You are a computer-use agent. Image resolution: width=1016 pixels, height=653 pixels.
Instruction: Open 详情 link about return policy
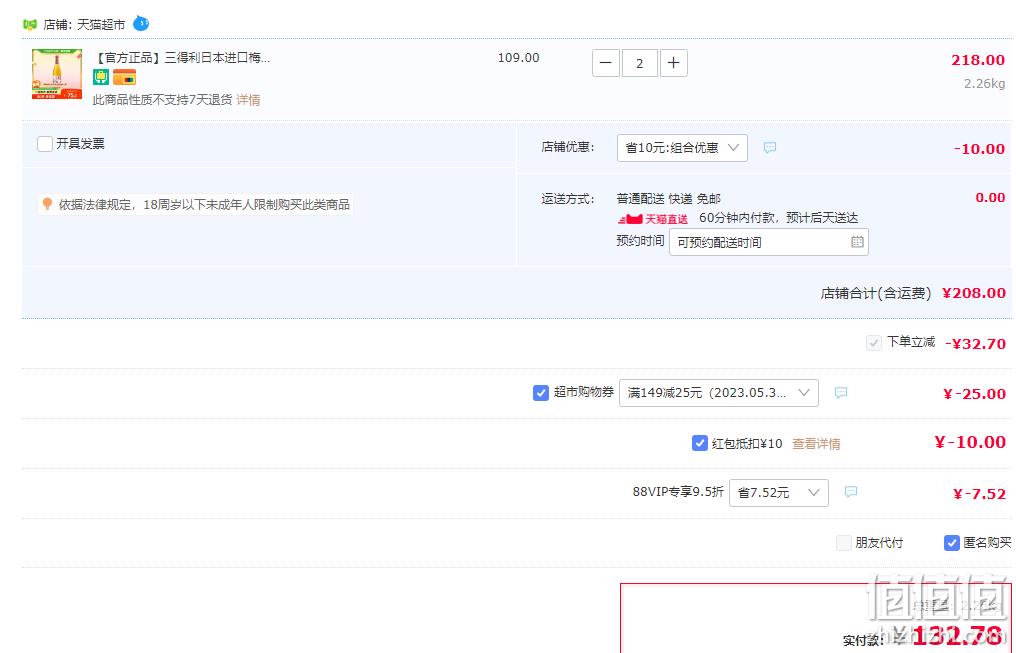248,100
